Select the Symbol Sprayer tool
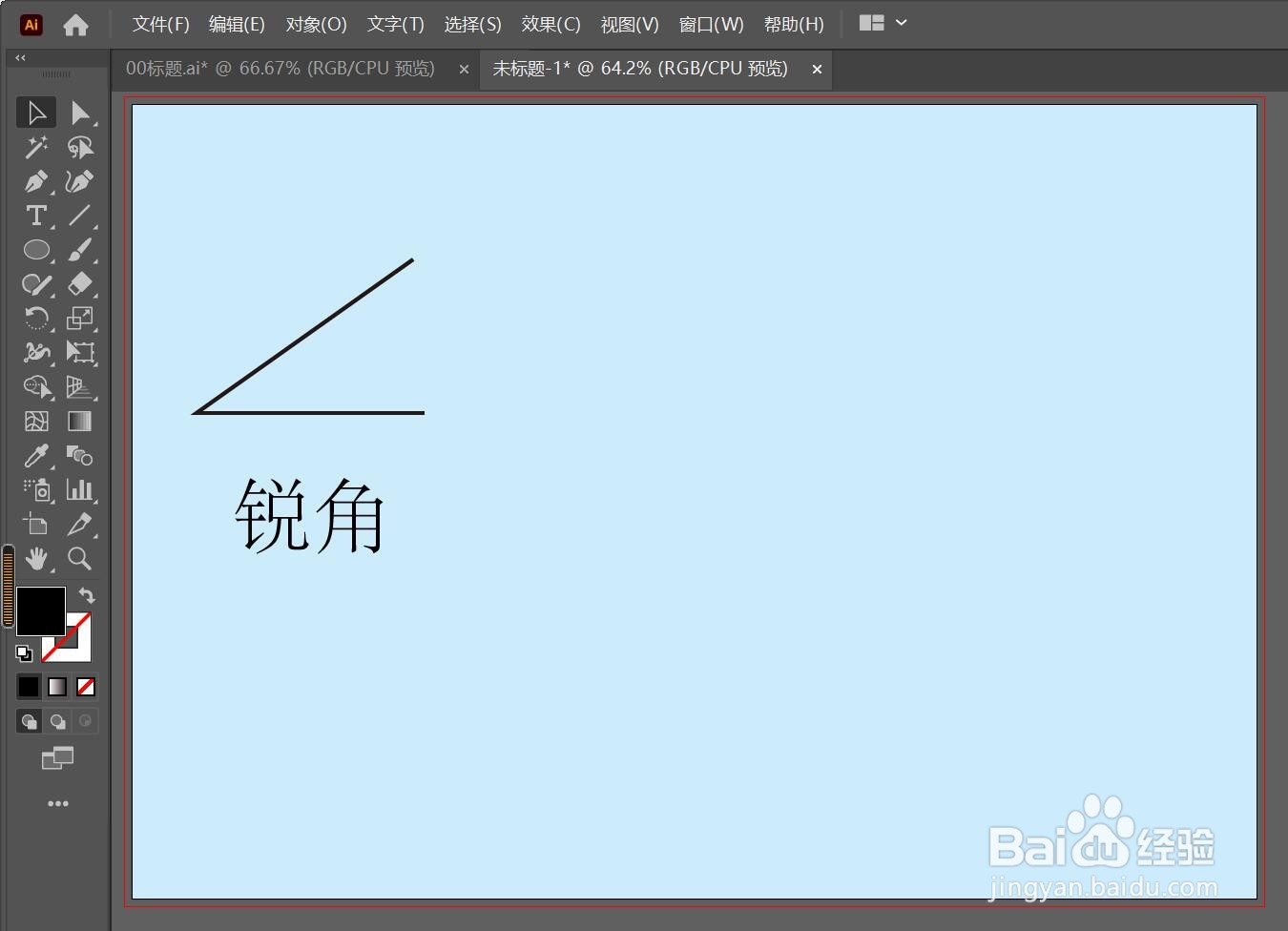Image resolution: width=1288 pixels, height=931 pixels. pyautogui.click(x=36, y=490)
